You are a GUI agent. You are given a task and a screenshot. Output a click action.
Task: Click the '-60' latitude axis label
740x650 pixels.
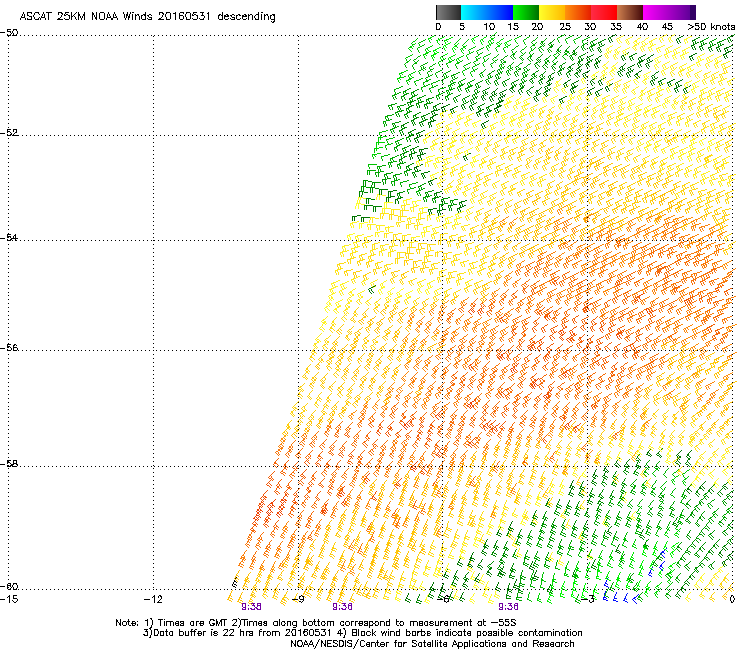9,586
